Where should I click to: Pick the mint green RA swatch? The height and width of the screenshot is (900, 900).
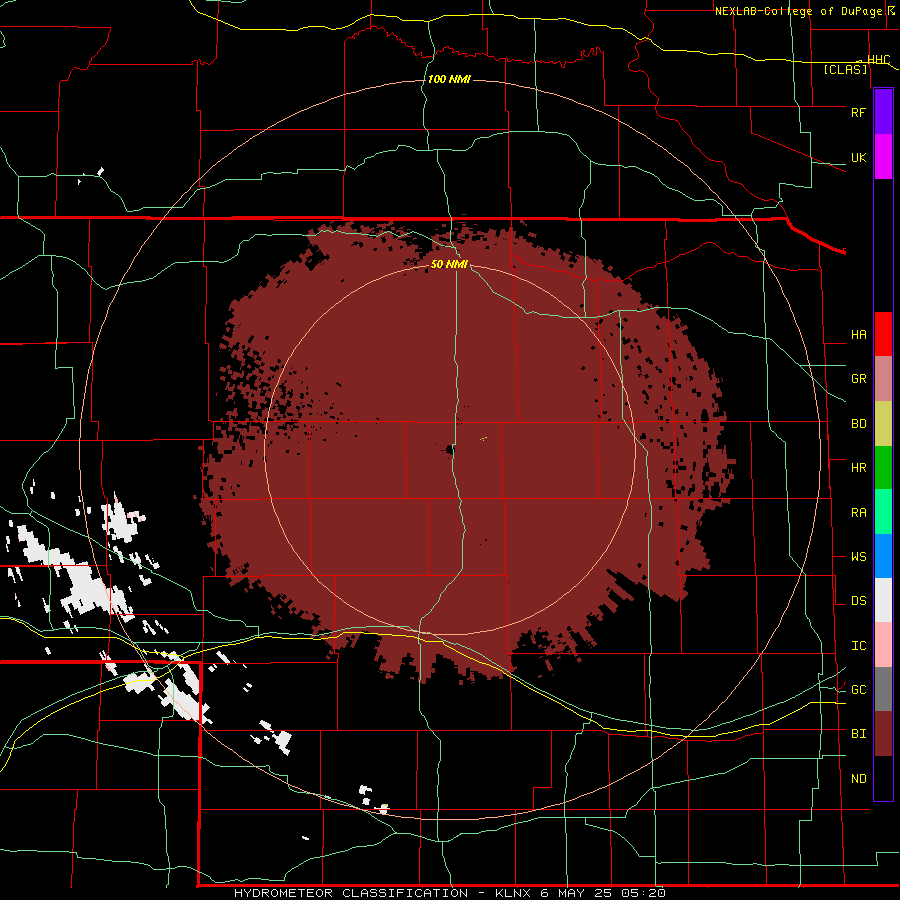point(883,512)
